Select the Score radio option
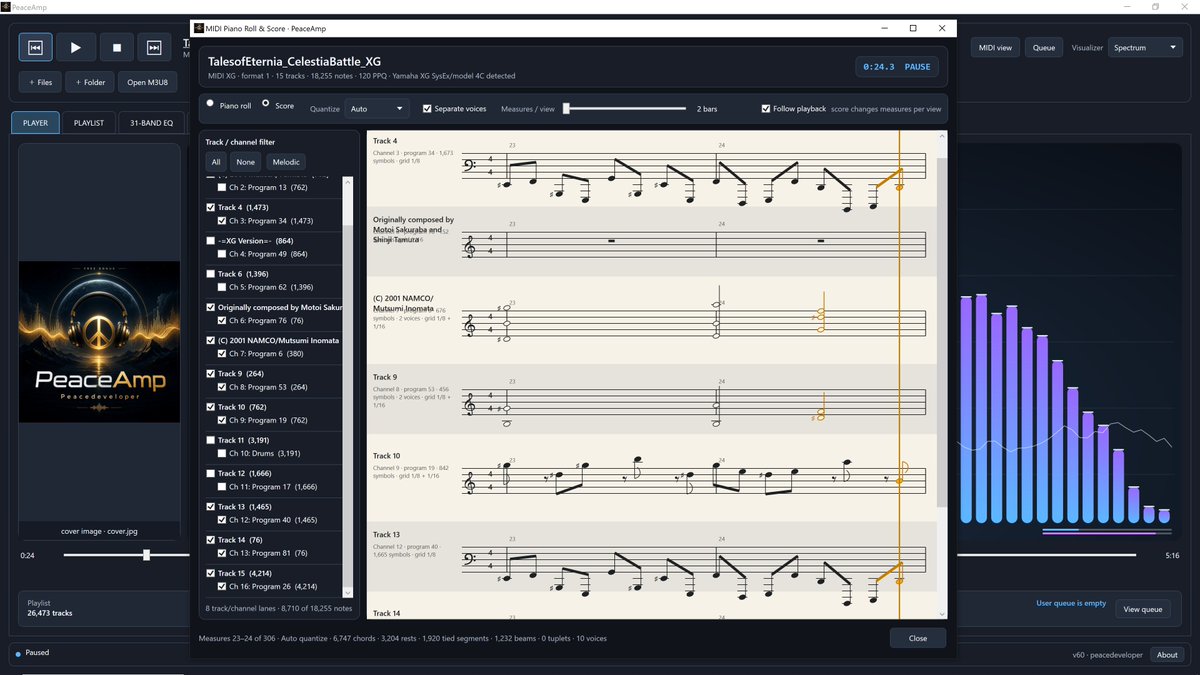1200x675 pixels. pos(266,102)
